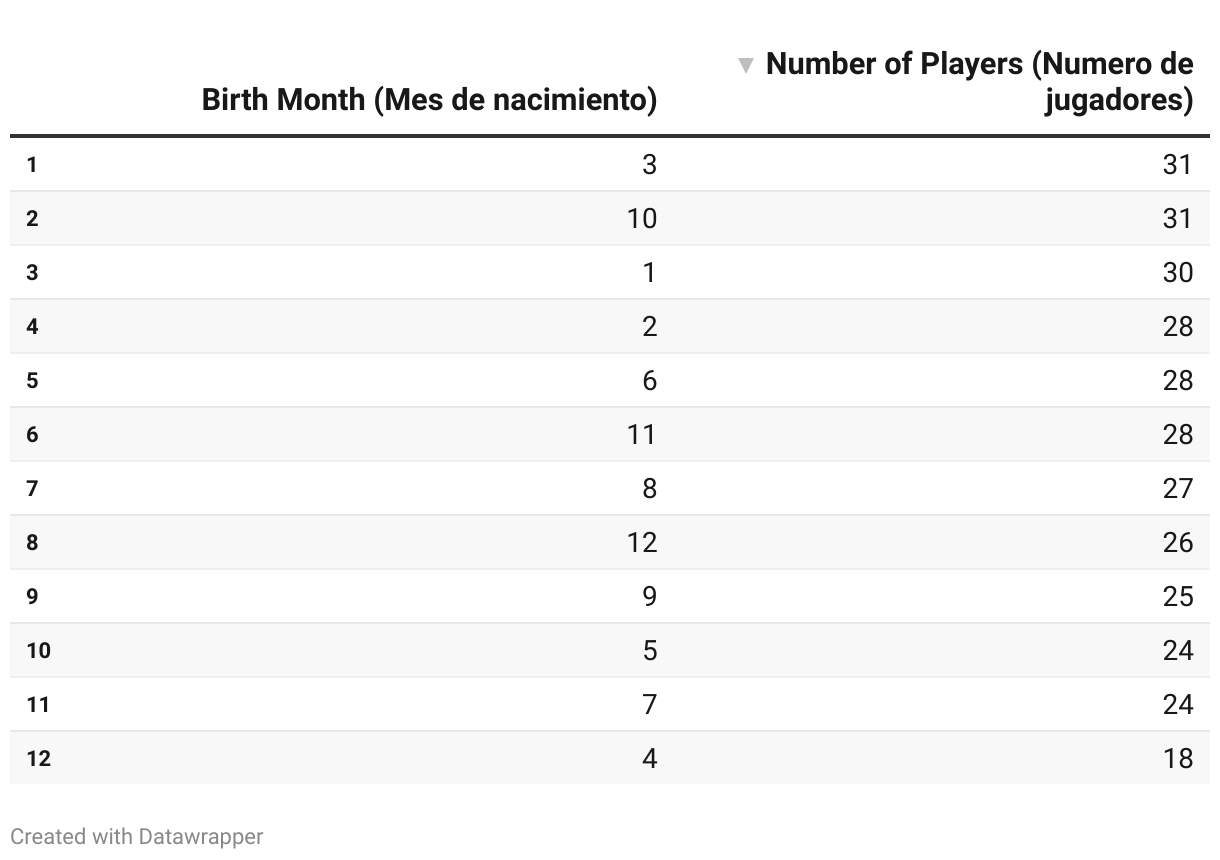The image size is (1220, 860).
Task: Click player count 26 in row 8
Action: (x=1178, y=542)
